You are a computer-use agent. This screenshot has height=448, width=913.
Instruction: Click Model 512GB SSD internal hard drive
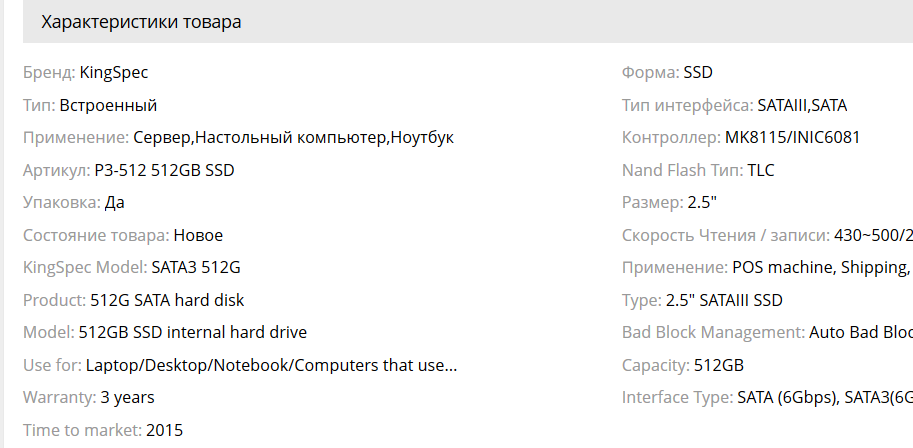[193, 332]
